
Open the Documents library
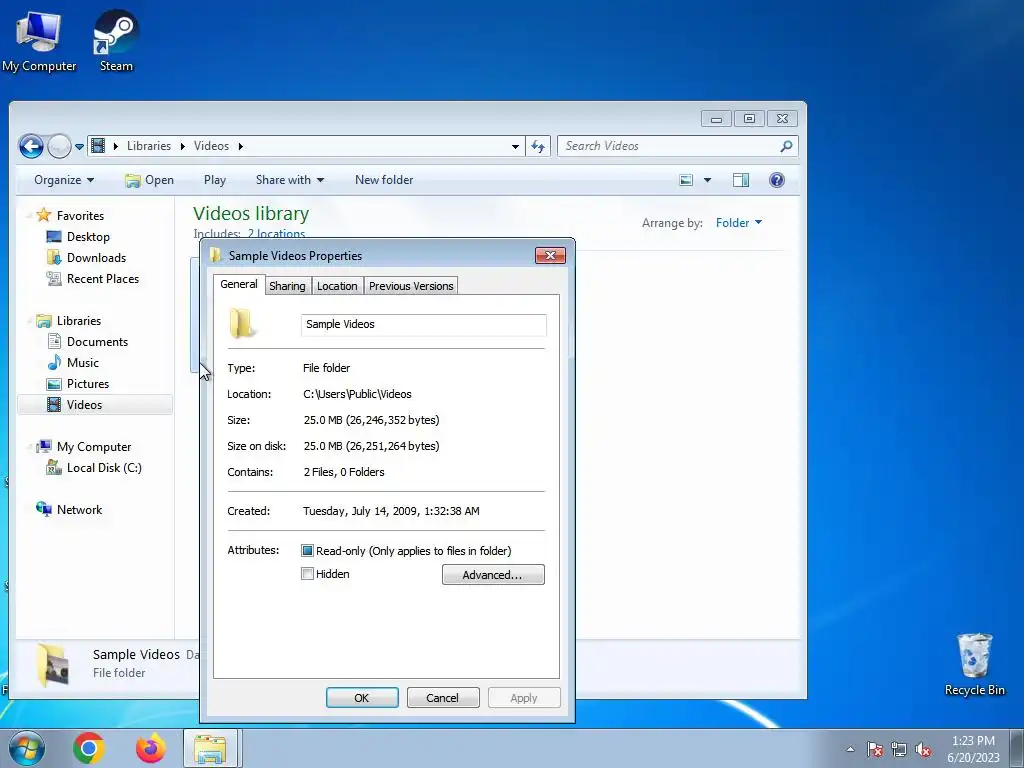(x=97, y=342)
